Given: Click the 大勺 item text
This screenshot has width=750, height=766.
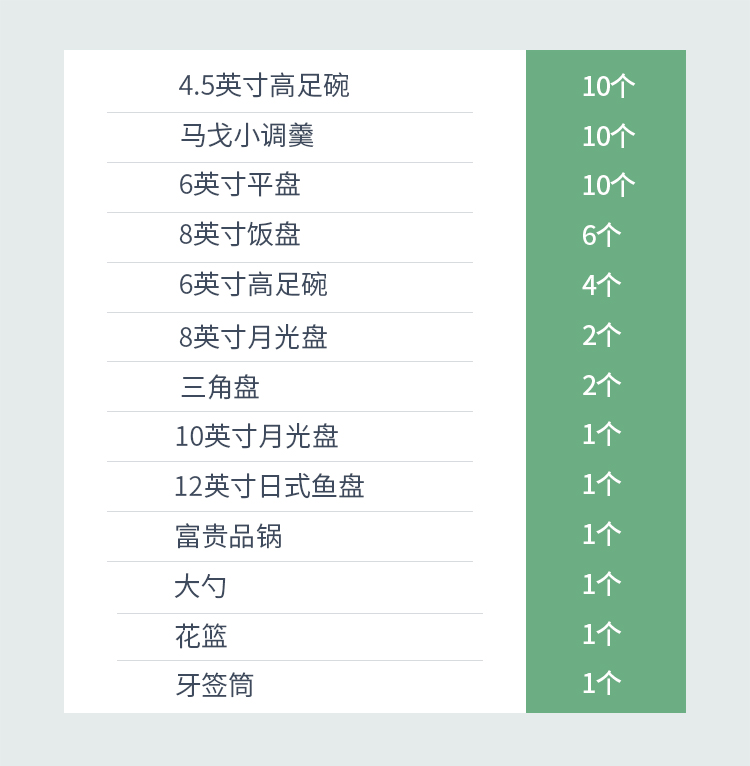Looking at the screenshot, I should [201, 586].
